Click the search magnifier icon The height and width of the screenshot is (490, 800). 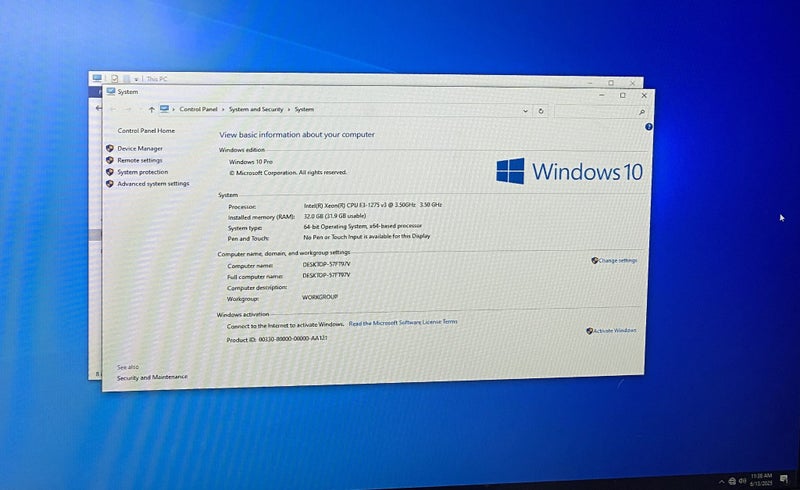point(642,112)
